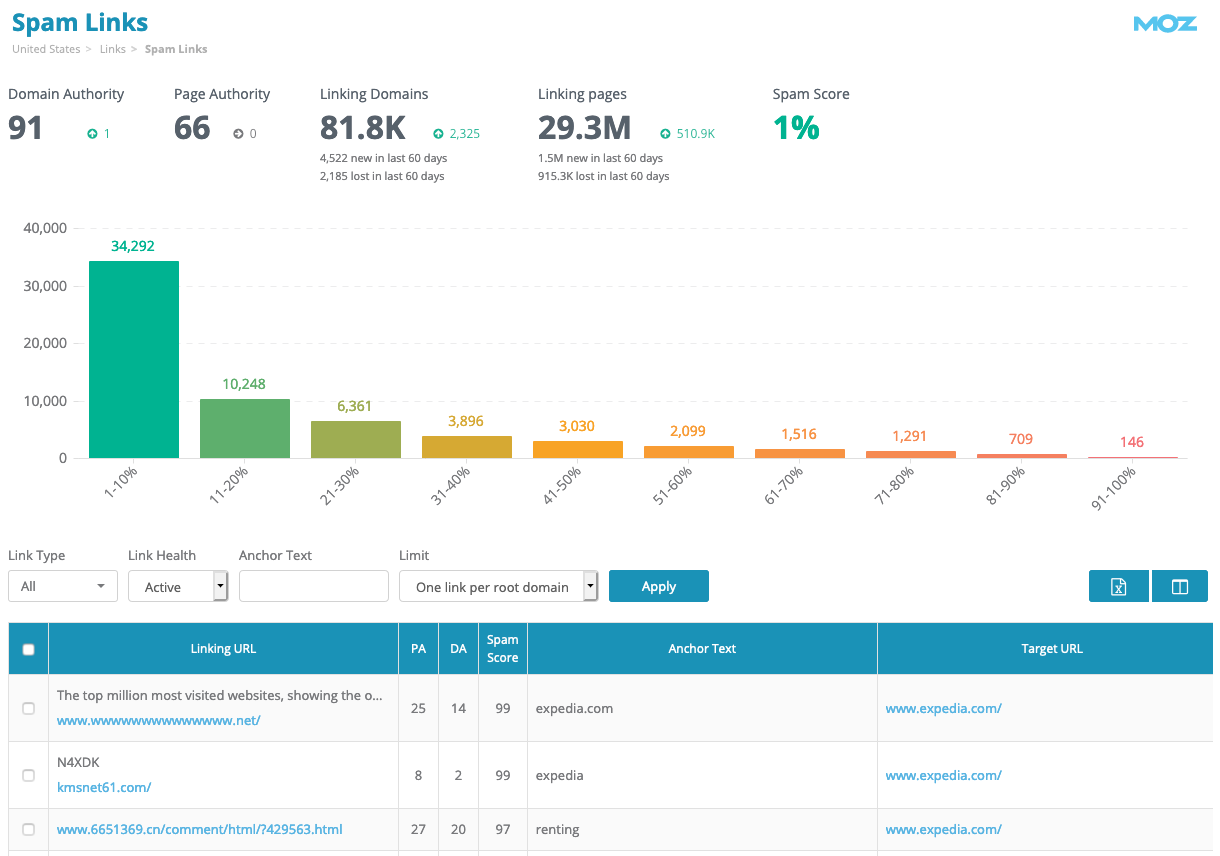Click the green up arrow beside 2,325
1220x856 pixels.
pos(438,133)
